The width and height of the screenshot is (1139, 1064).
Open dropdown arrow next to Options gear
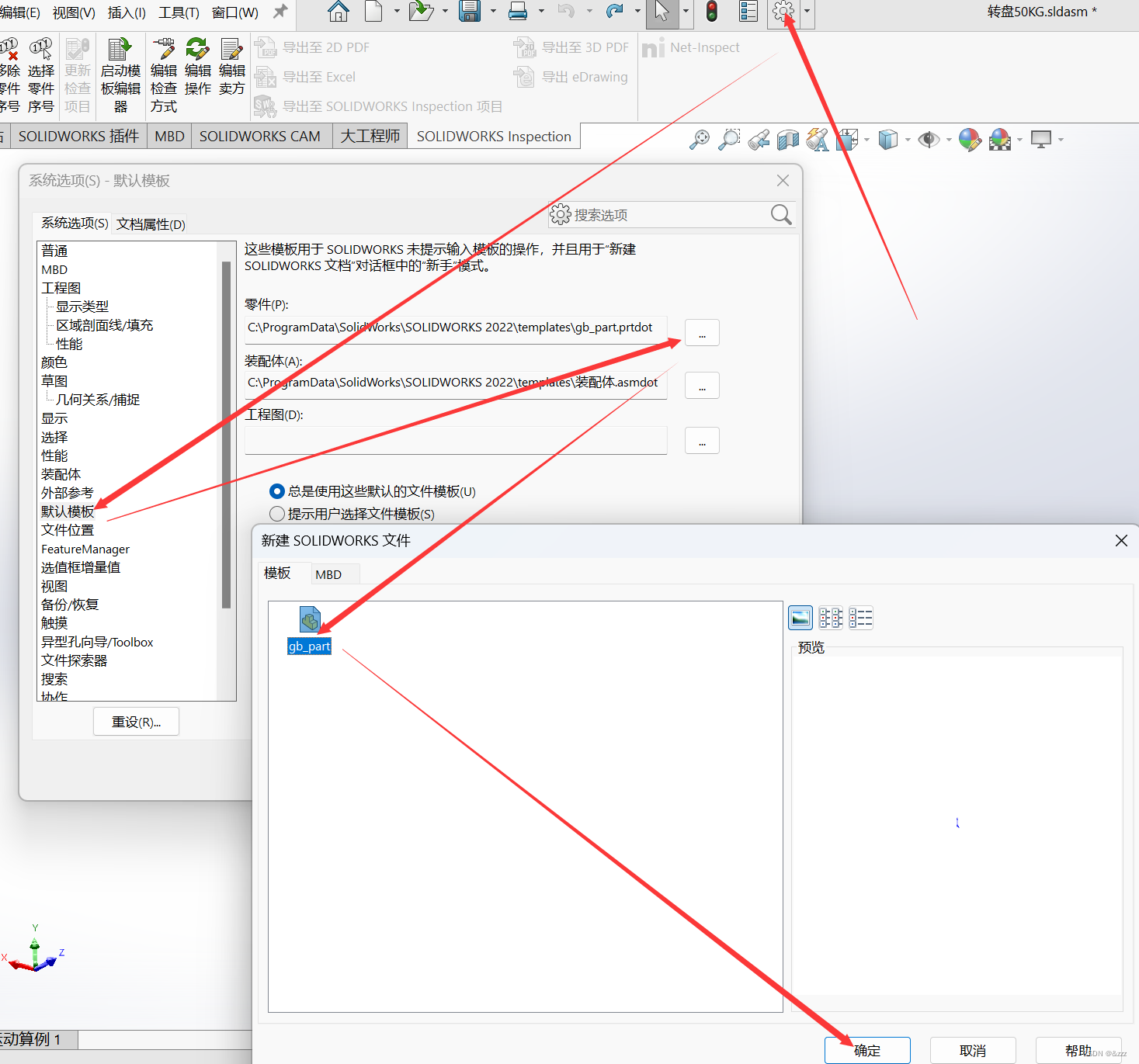807,12
